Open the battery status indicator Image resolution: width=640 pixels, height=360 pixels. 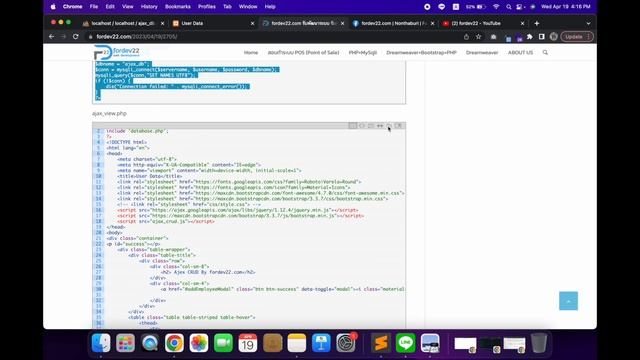(476, 7)
